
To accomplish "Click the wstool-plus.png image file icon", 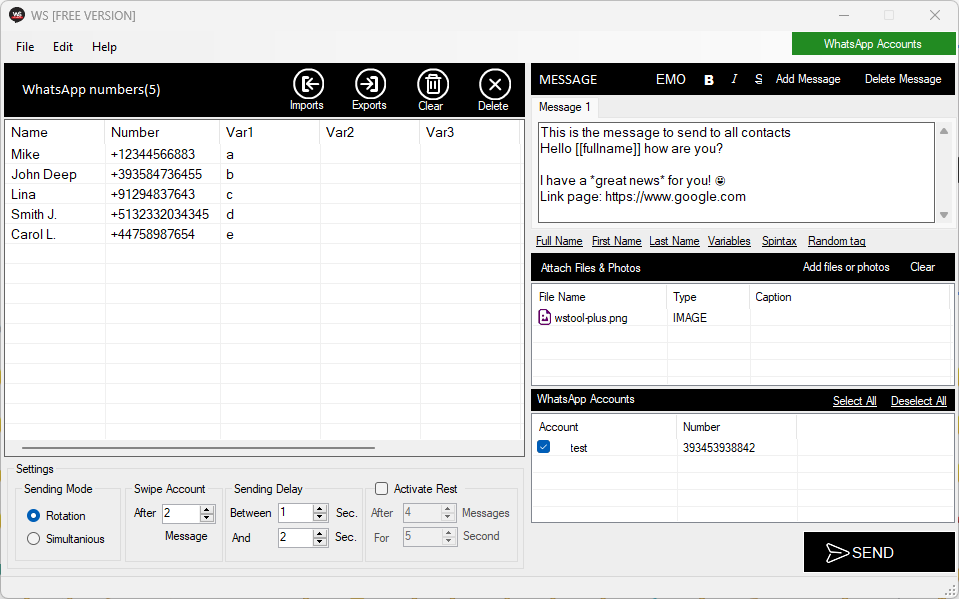I will tap(545, 318).
